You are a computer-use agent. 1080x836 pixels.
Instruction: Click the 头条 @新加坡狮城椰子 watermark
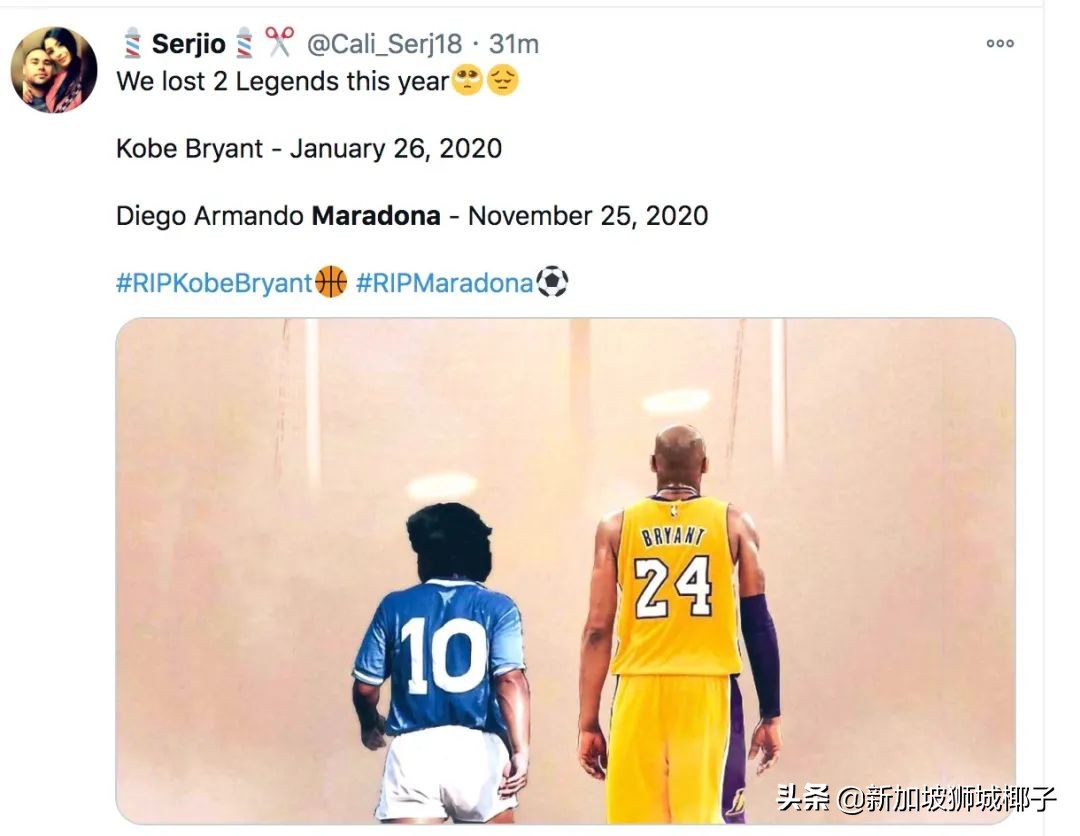click(916, 798)
